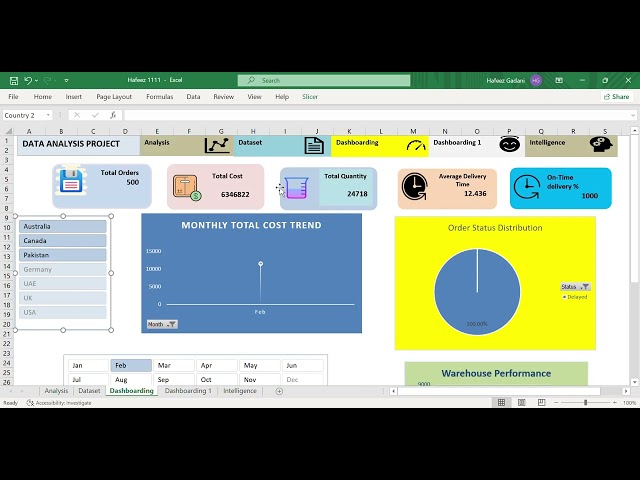This screenshot has width=640, height=480.
Task: Click the HG user account avatar
Action: tap(536, 80)
